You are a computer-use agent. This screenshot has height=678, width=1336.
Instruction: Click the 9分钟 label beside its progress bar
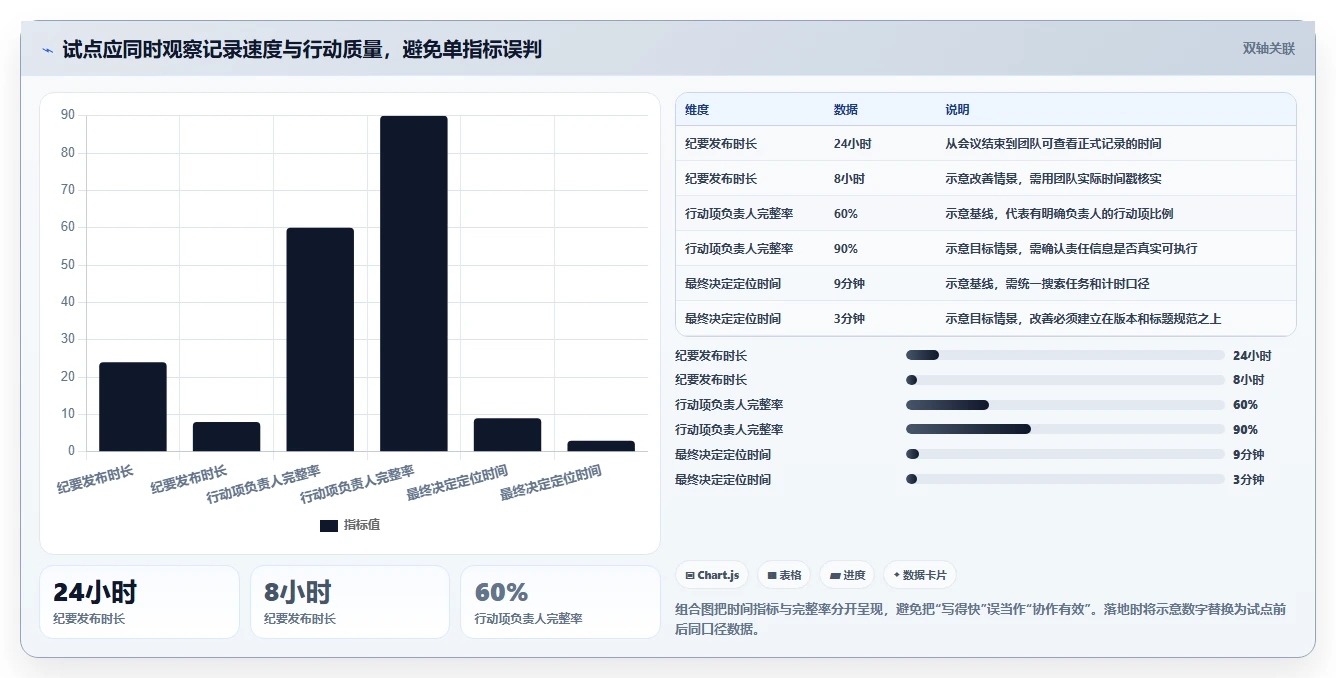(x=1249, y=454)
